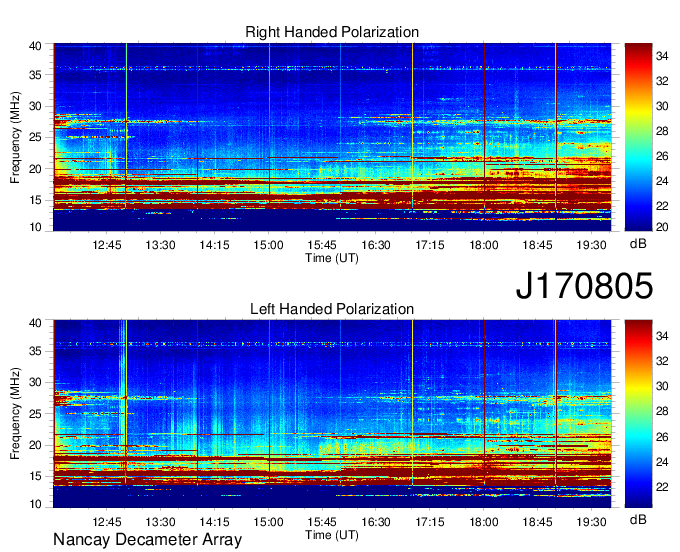Click the Right Handed Polarization colorbar
Viewport: 680px width, 552px height.
(638, 137)
